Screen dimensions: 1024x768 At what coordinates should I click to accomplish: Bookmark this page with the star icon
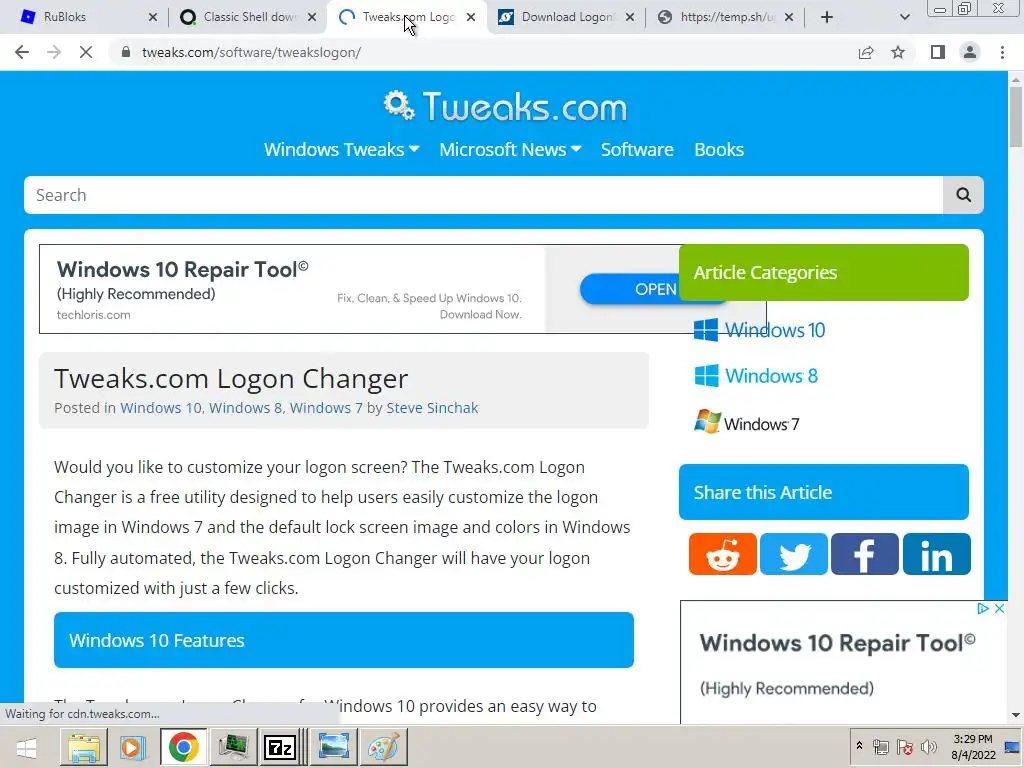(x=899, y=52)
